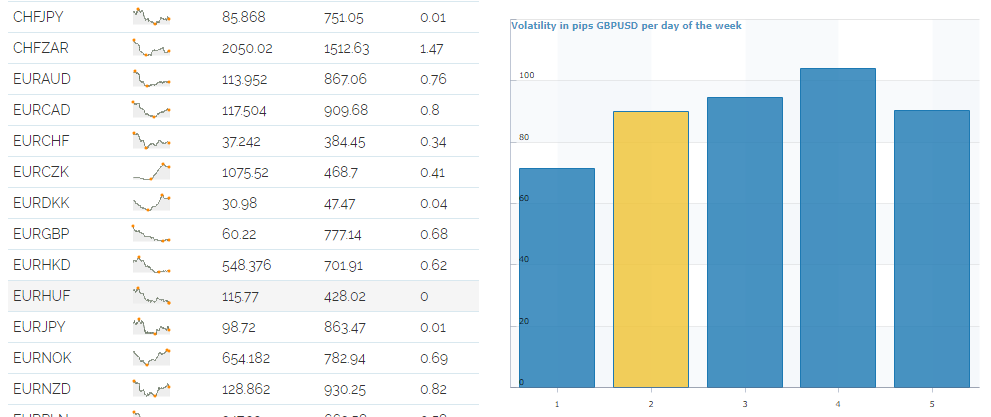Select the EURAUD currency pair
Screen dimensions: 991x417
pyautogui.click(x=42, y=79)
